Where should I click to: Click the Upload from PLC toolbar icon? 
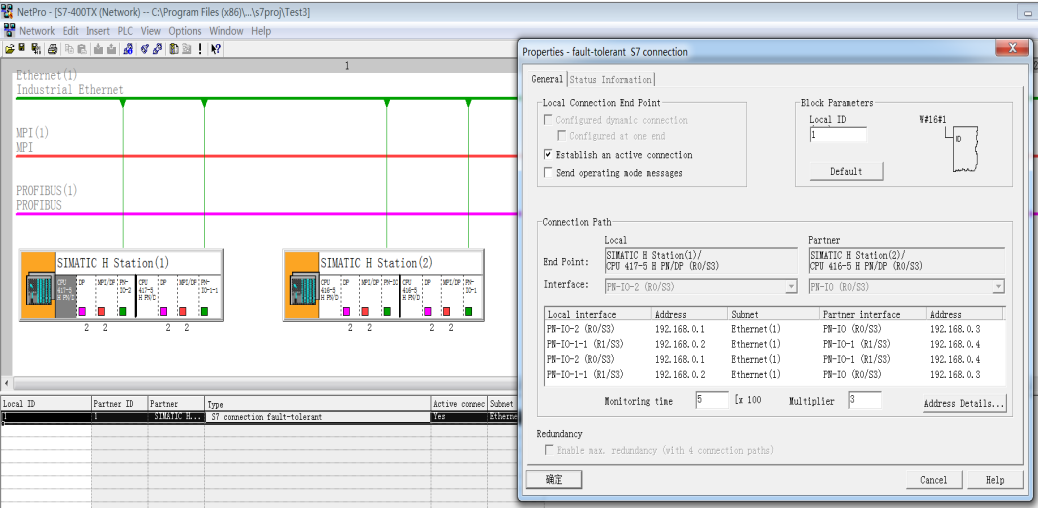pyautogui.click(x=111, y=48)
